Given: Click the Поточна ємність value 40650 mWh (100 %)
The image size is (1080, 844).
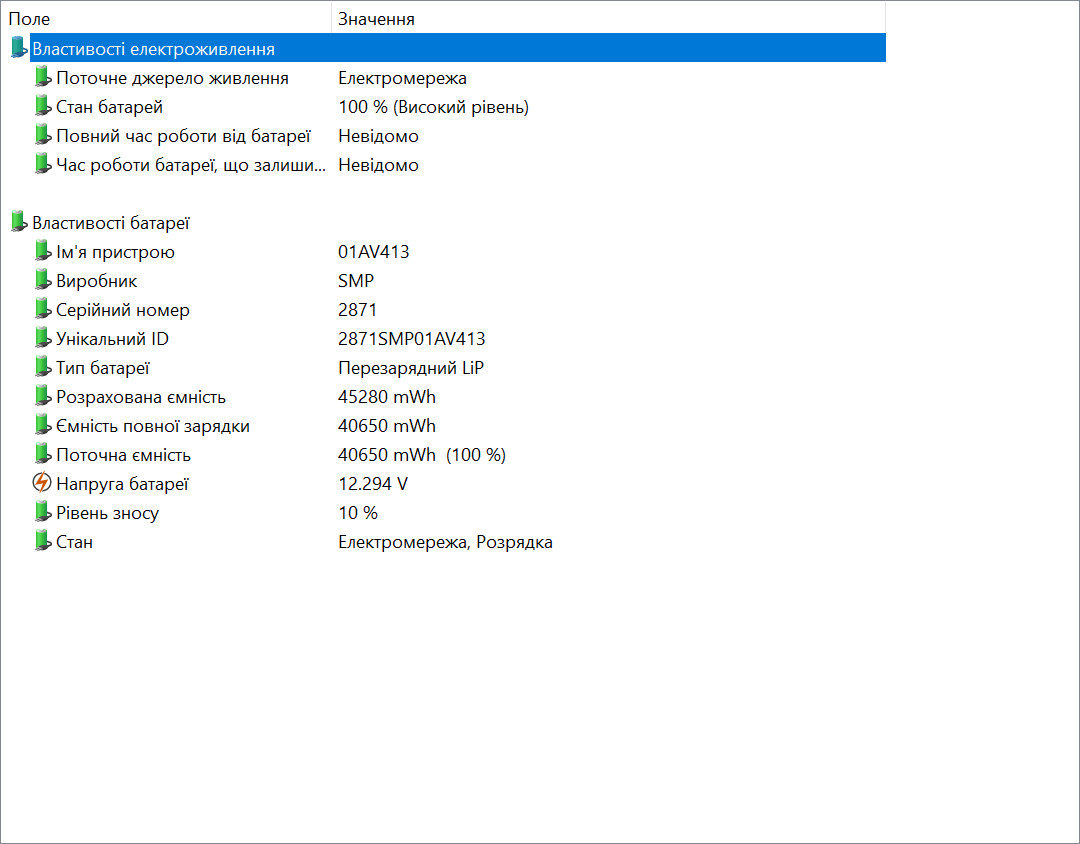Looking at the screenshot, I should tap(421, 455).
